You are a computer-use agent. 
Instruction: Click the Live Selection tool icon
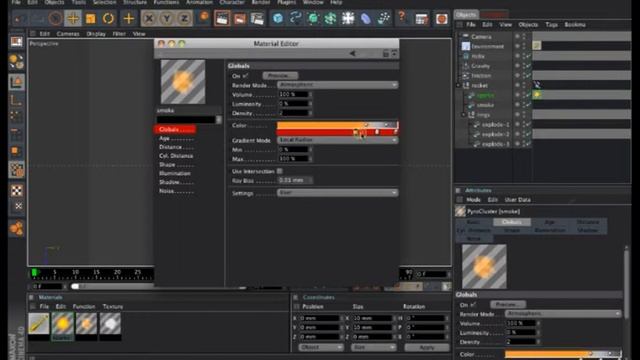(x=55, y=18)
